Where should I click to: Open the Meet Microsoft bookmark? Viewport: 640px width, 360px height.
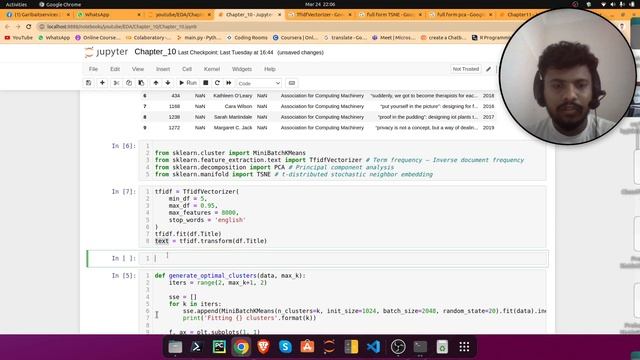[x=393, y=38]
